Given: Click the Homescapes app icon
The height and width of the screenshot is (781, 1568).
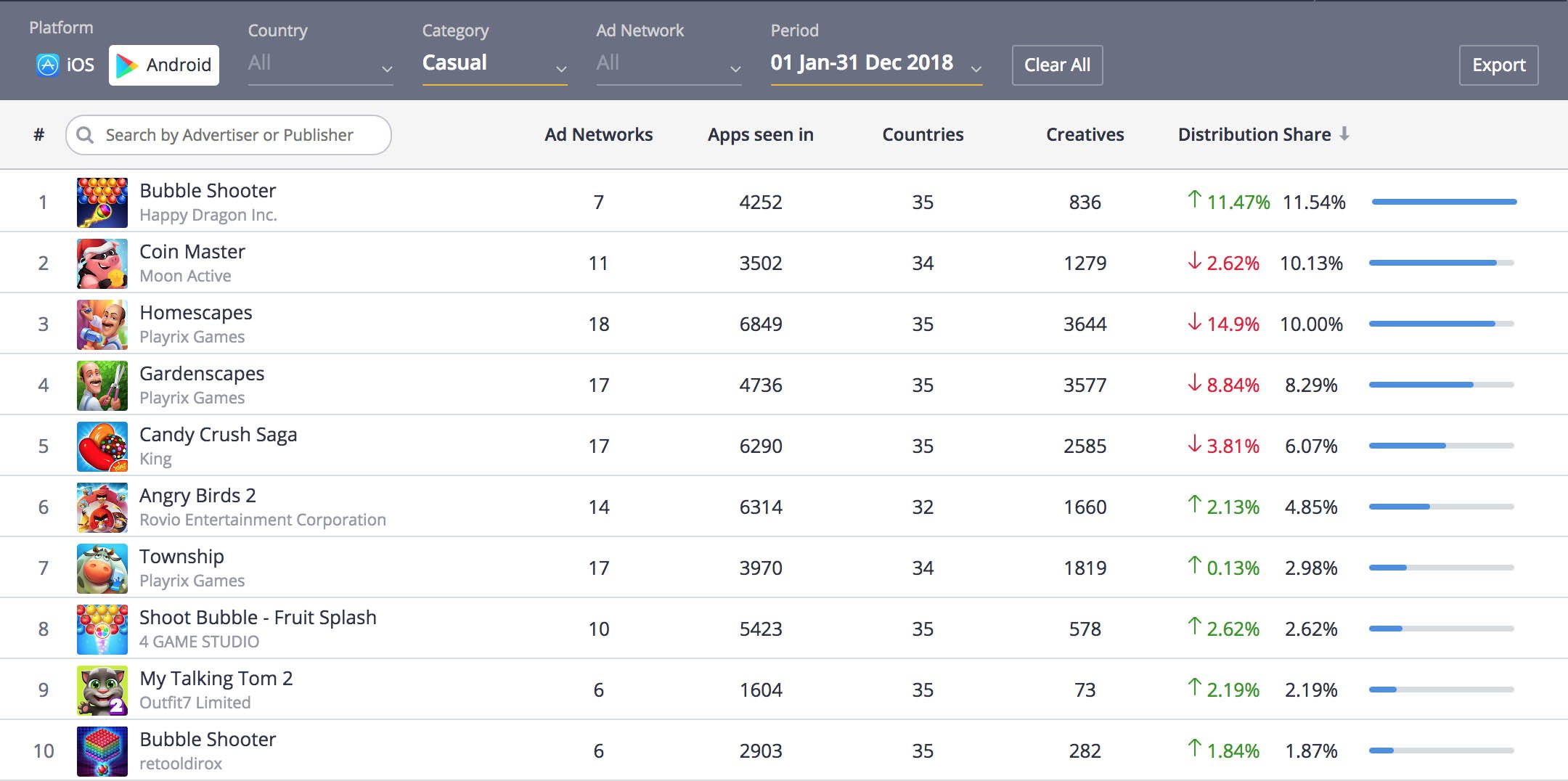Looking at the screenshot, I should pos(102,324).
